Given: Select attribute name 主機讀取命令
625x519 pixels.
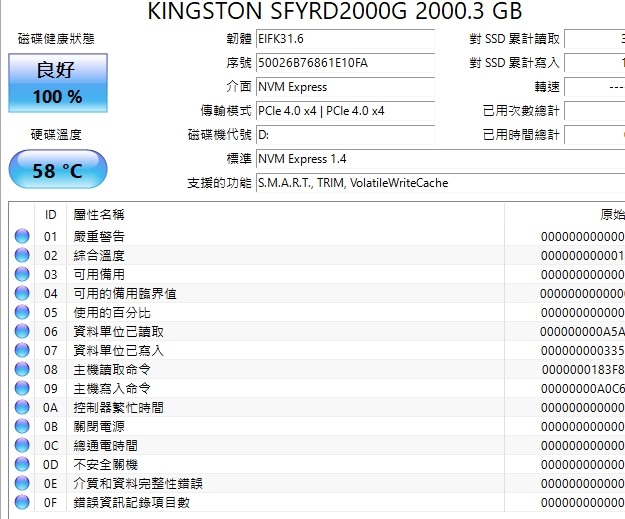Looking at the screenshot, I should point(112,370).
